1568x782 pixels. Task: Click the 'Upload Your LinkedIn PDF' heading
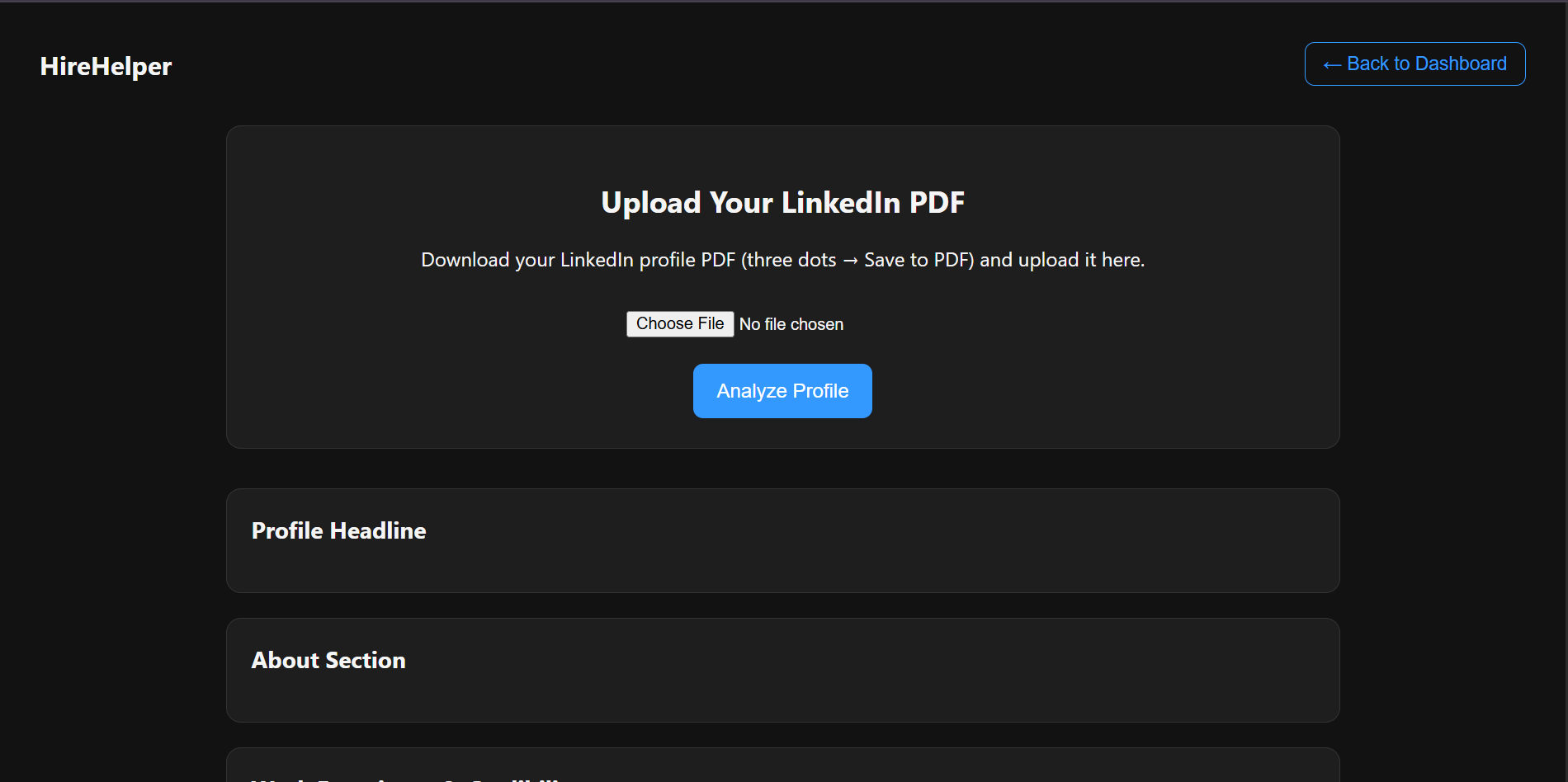[x=782, y=202]
